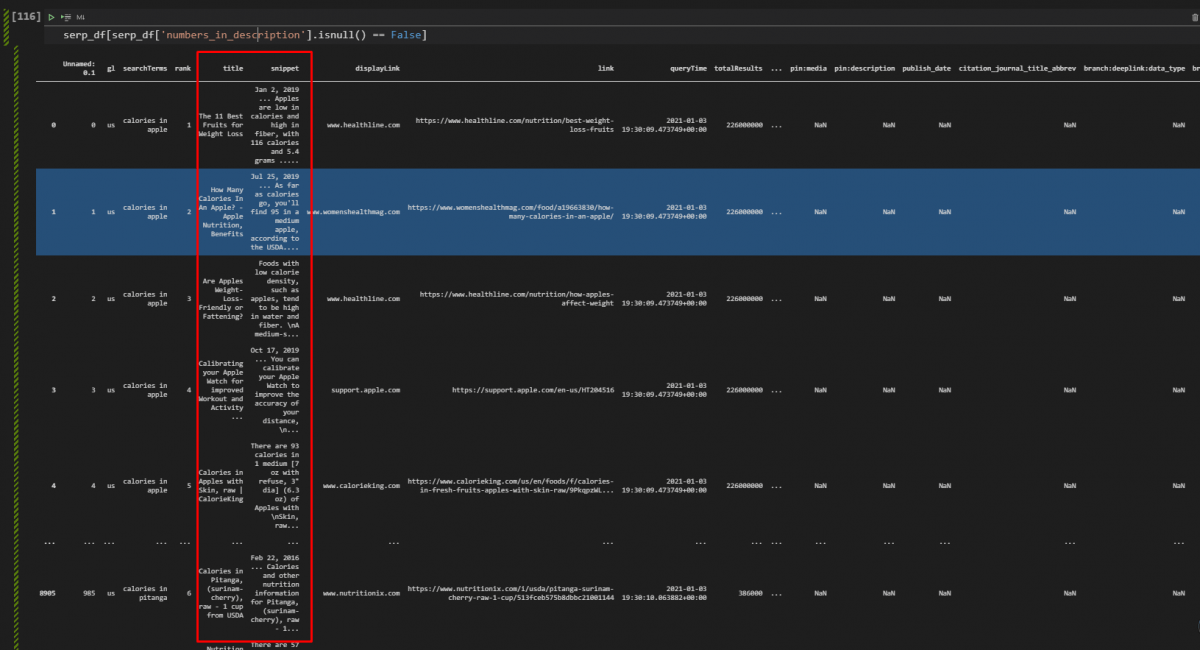The image size is (1200, 650).
Task: Click the 'displayLink' column header
Action: [x=377, y=68]
